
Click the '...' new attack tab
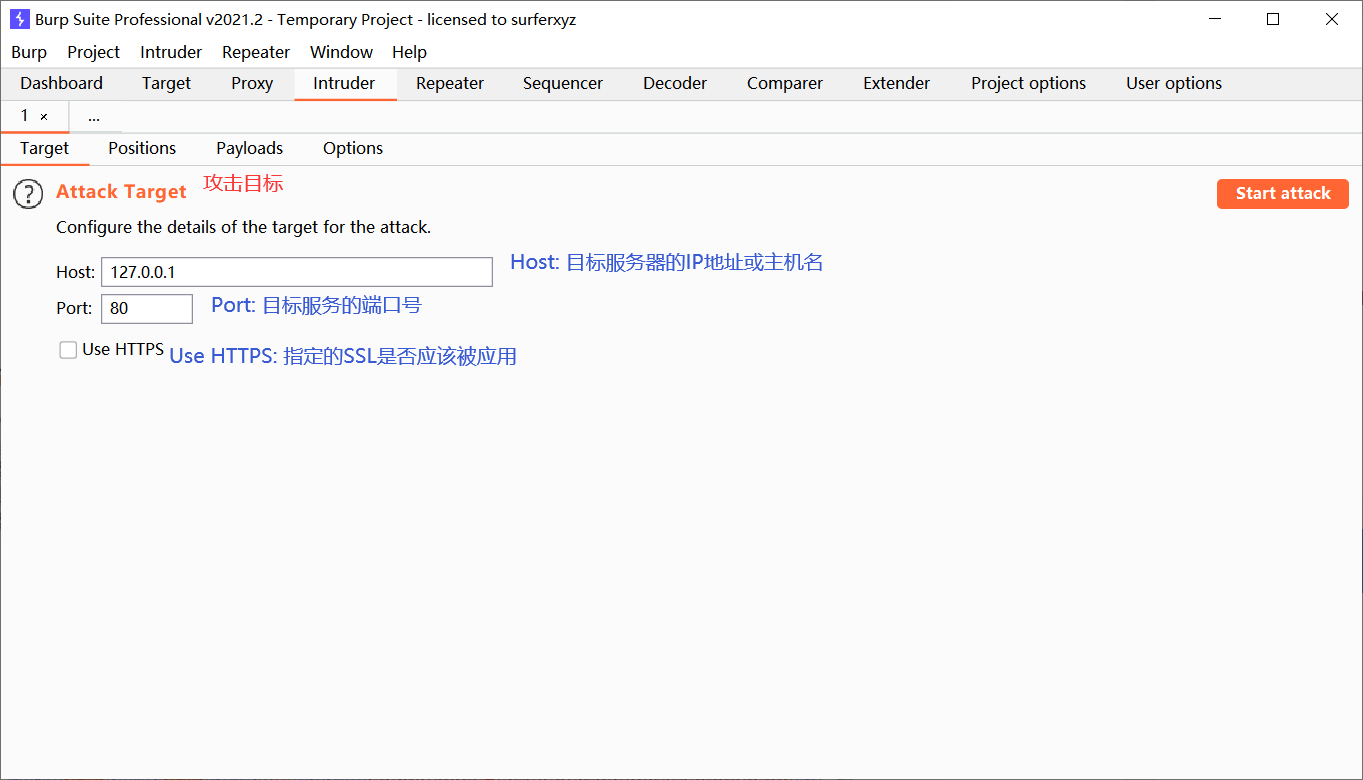pos(94,117)
